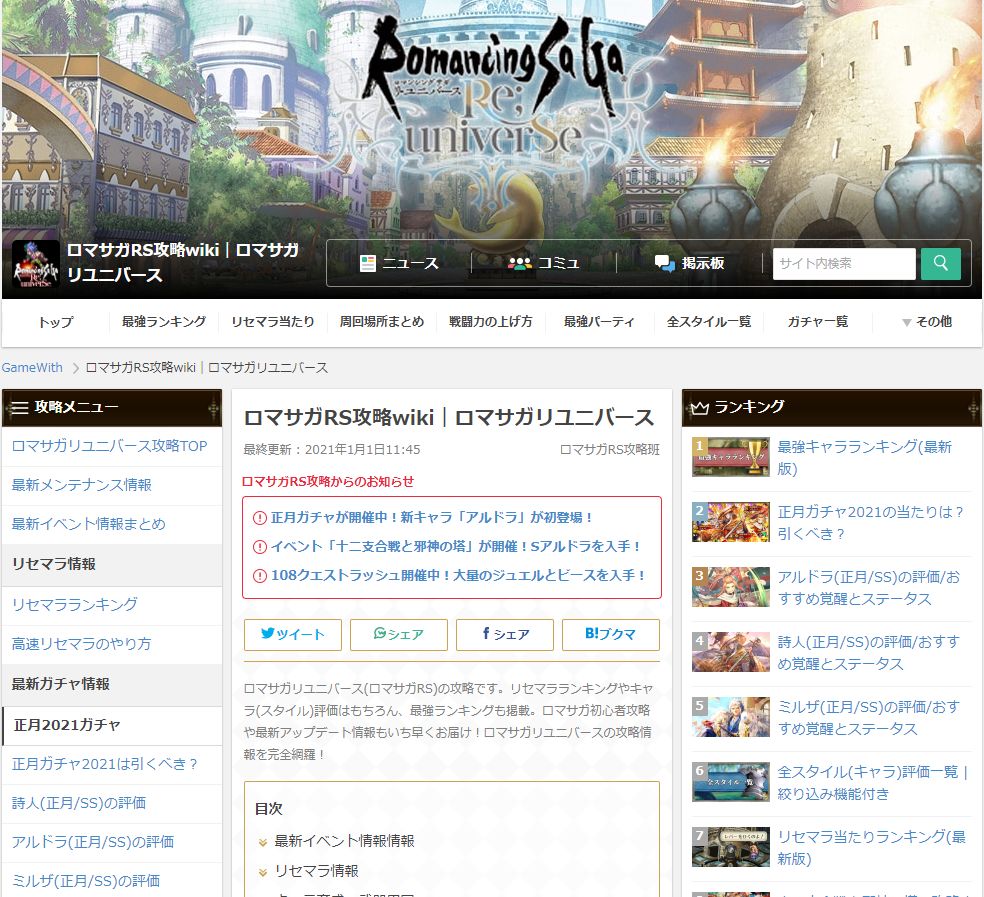984x897 pixels.
Task: Click header title ロマサガRS攻略wiki｜ロマサガリユニバース
Action: tap(183, 263)
